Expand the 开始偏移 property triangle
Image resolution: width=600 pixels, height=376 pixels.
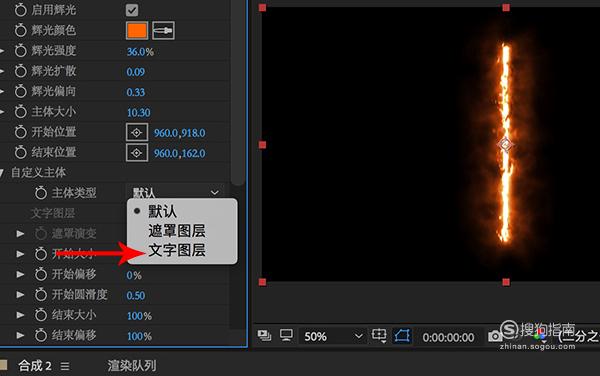[x=20, y=274]
